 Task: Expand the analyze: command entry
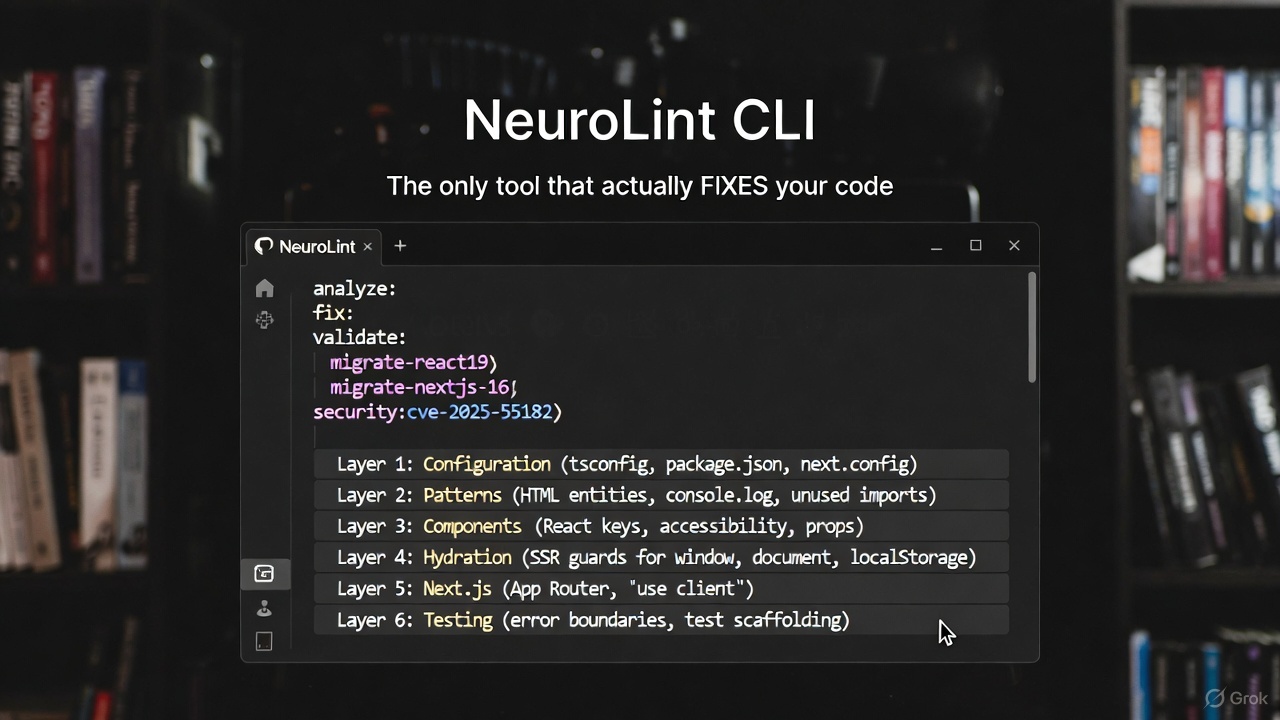354,288
